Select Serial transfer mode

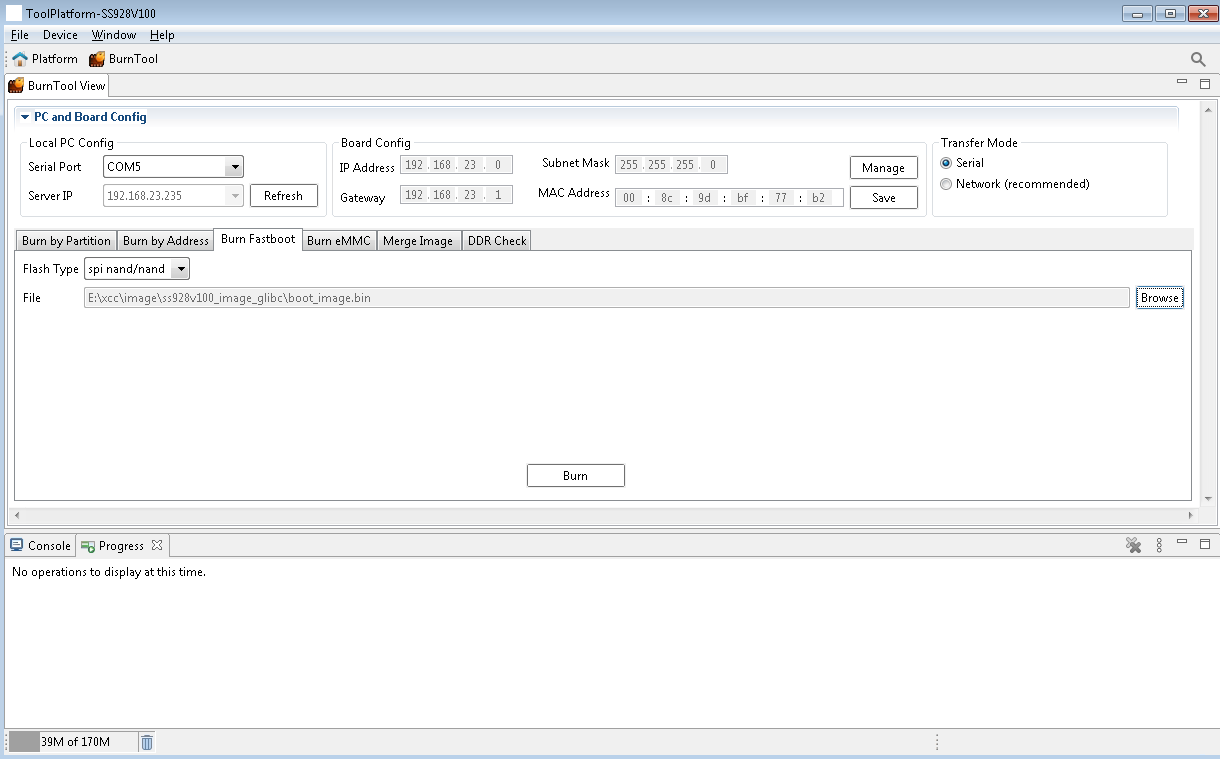point(946,163)
